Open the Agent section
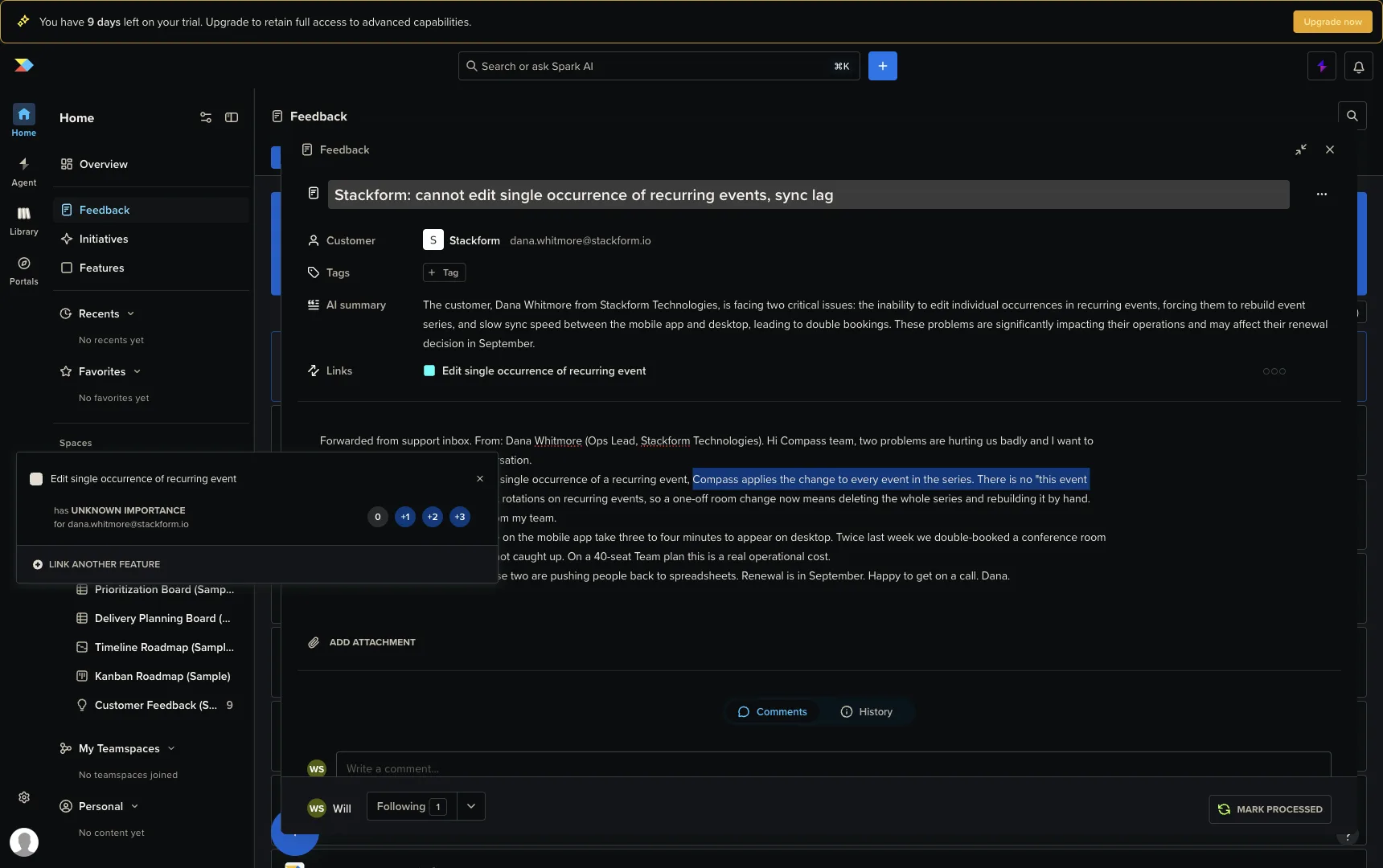Screen dimensions: 1383x868 pos(24,171)
